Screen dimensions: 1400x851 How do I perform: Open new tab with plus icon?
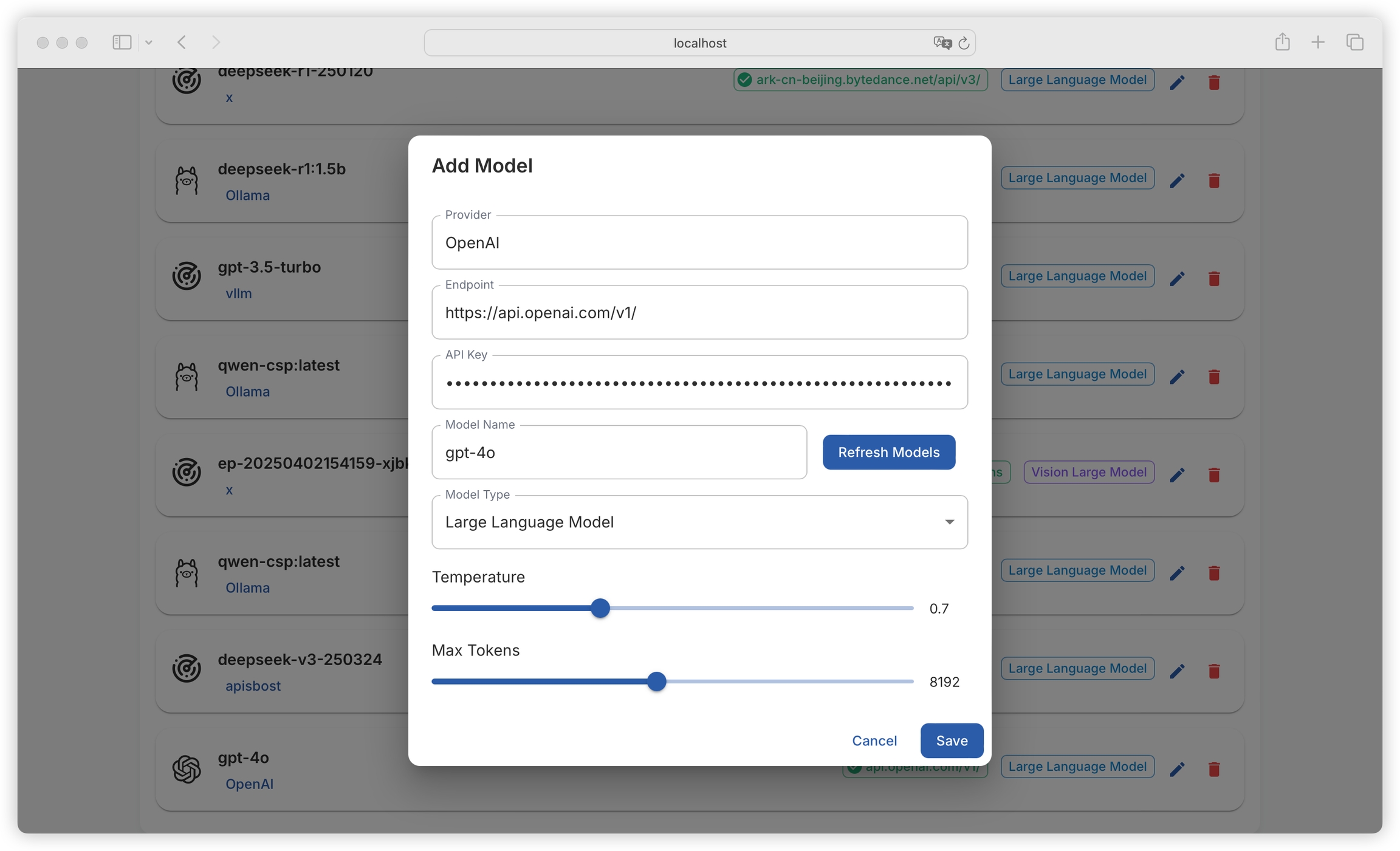(1318, 42)
